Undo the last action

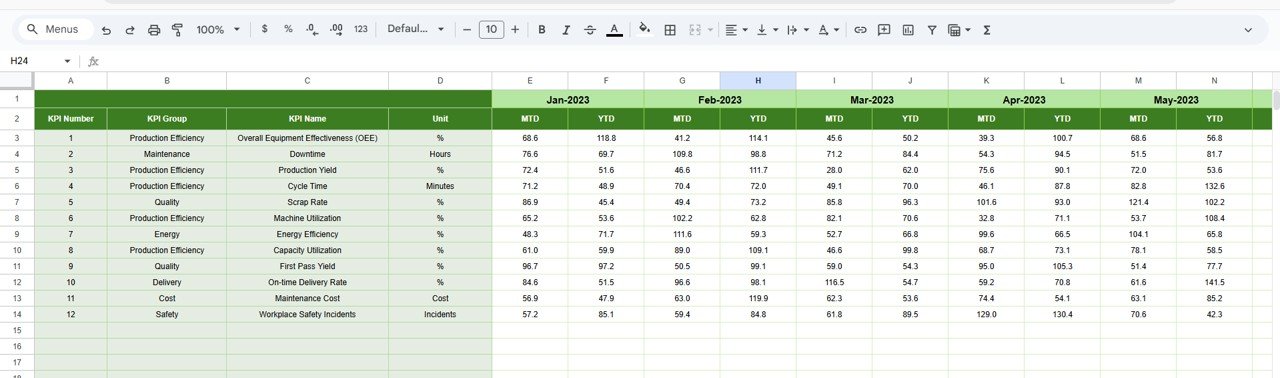(107, 30)
